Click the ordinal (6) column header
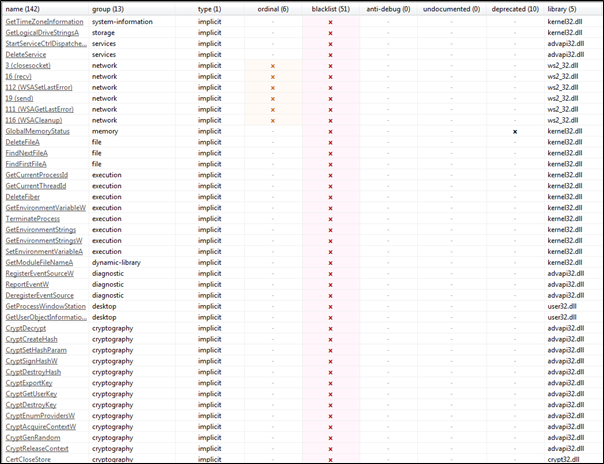Image resolution: width=604 pixels, height=464 pixels. click(x=273, y=9)
